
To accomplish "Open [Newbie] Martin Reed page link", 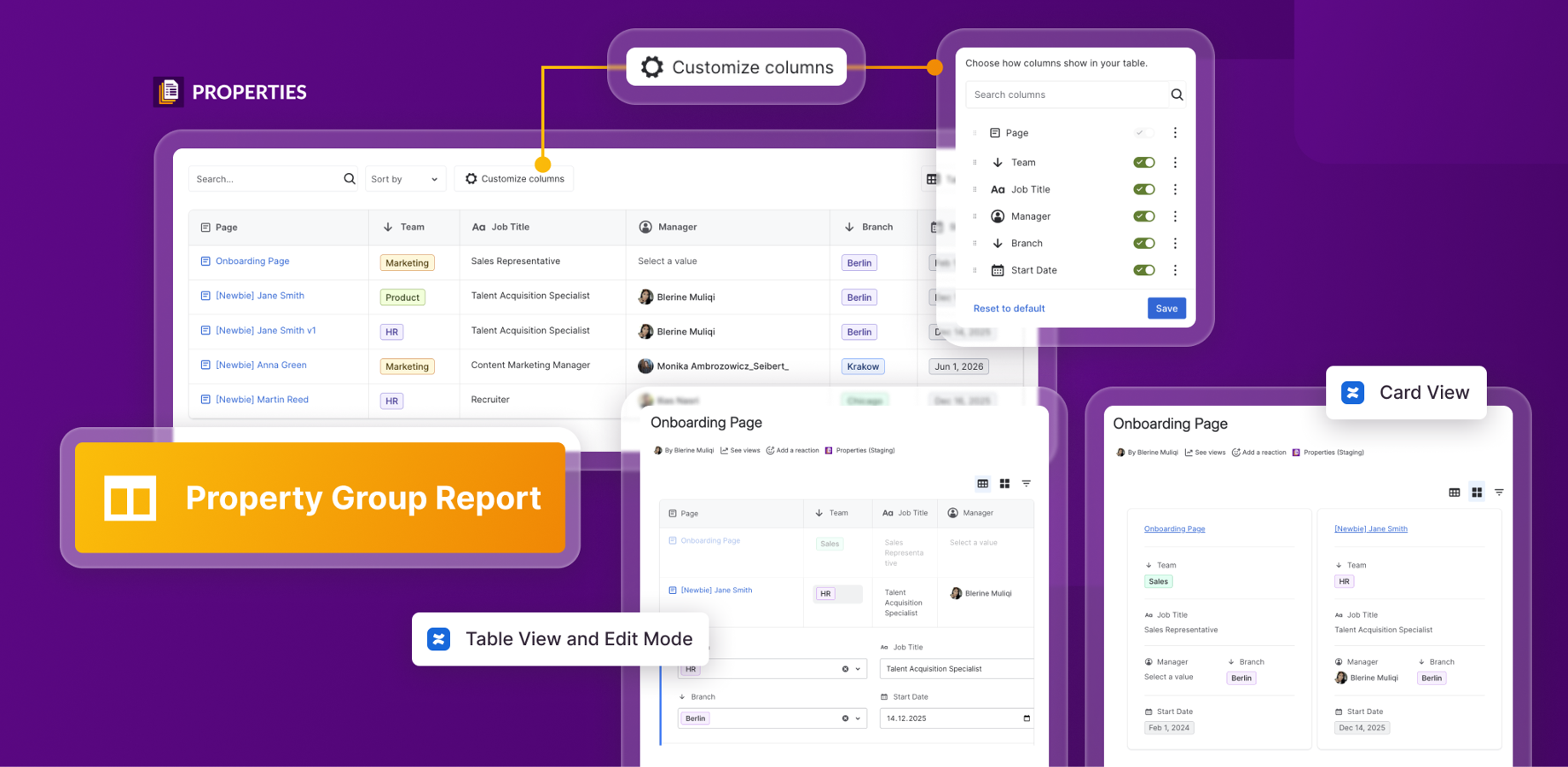I will click(262, 400).
